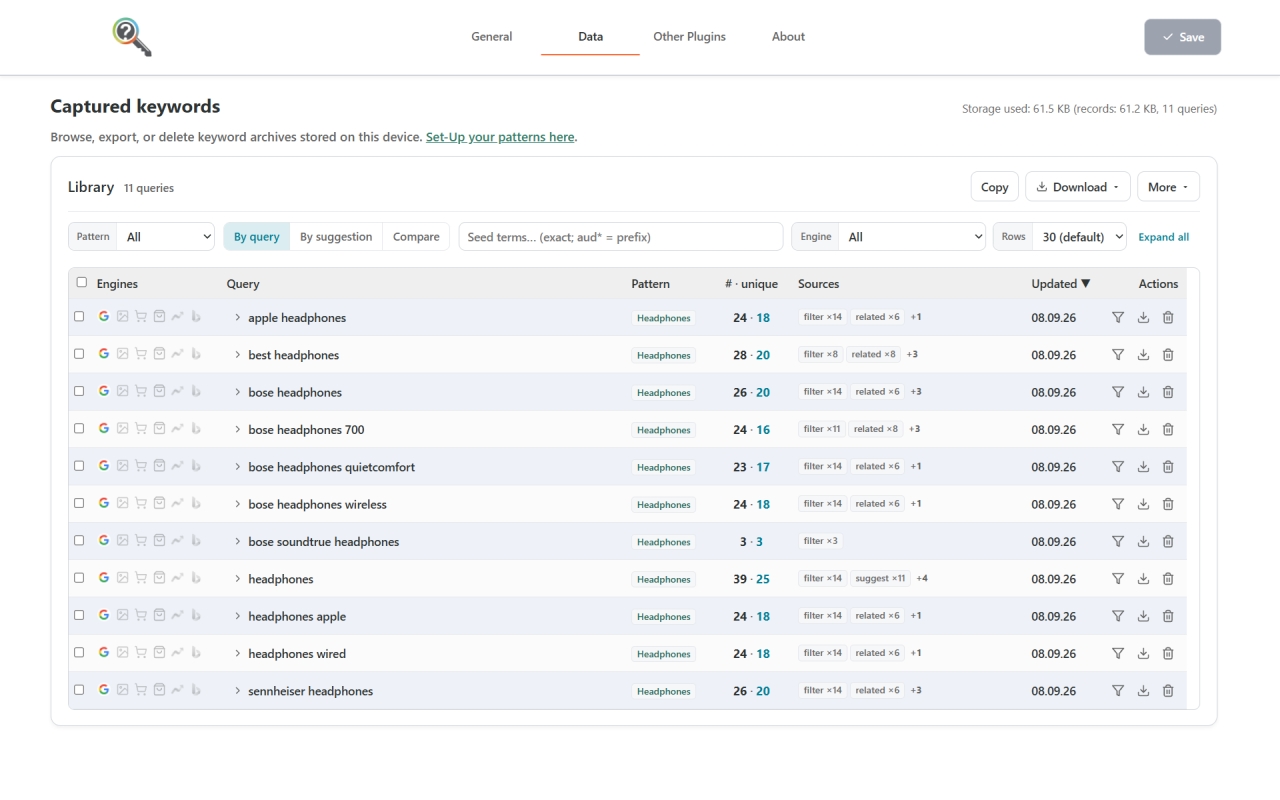Image resolution: width=1280 pixels, height=800 pixels.
Task: Tick the select-all checkbox in the table header
Action: point(82,282)
